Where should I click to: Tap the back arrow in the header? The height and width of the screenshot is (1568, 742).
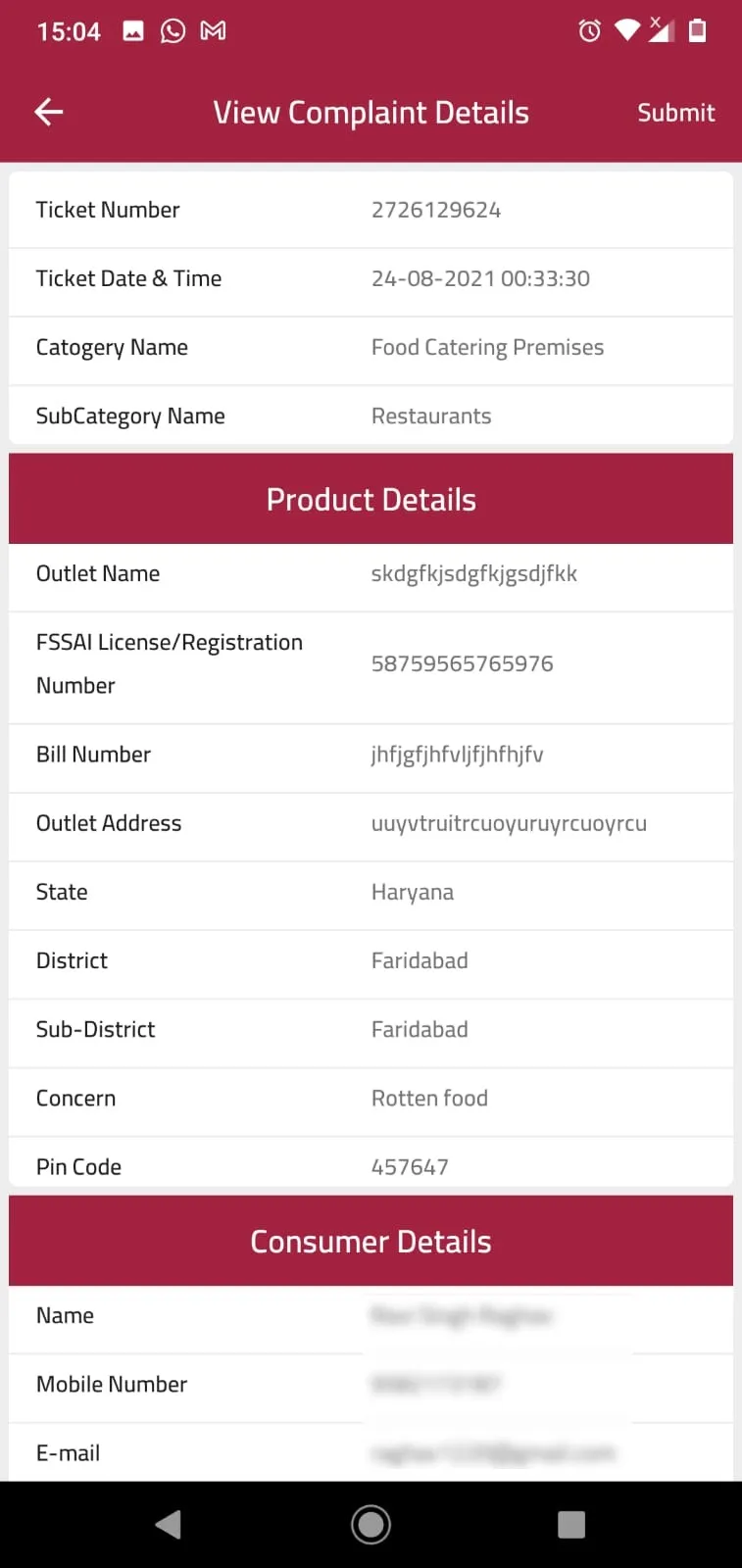point(48,112)
